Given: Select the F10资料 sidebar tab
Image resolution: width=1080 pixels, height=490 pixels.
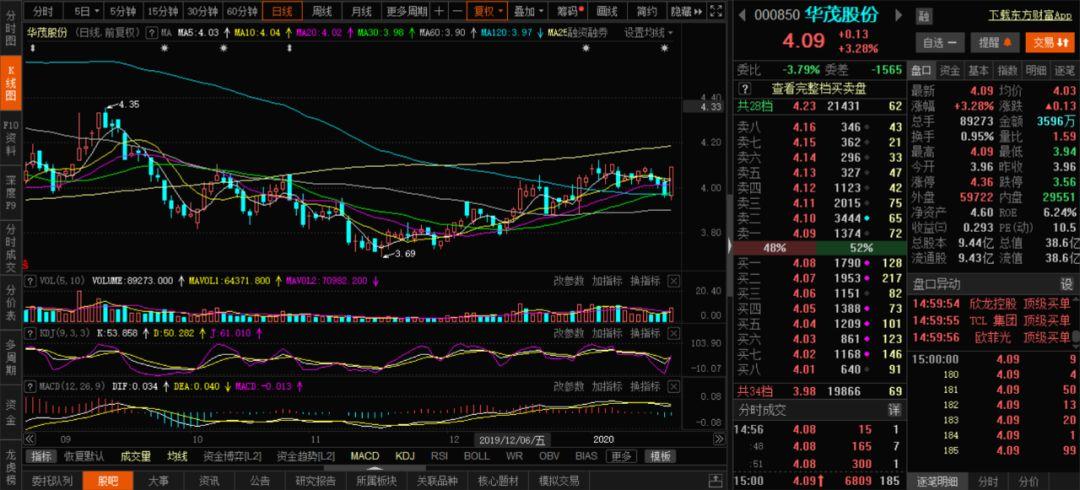Looking at the screenshot, I should coord(10,137).
